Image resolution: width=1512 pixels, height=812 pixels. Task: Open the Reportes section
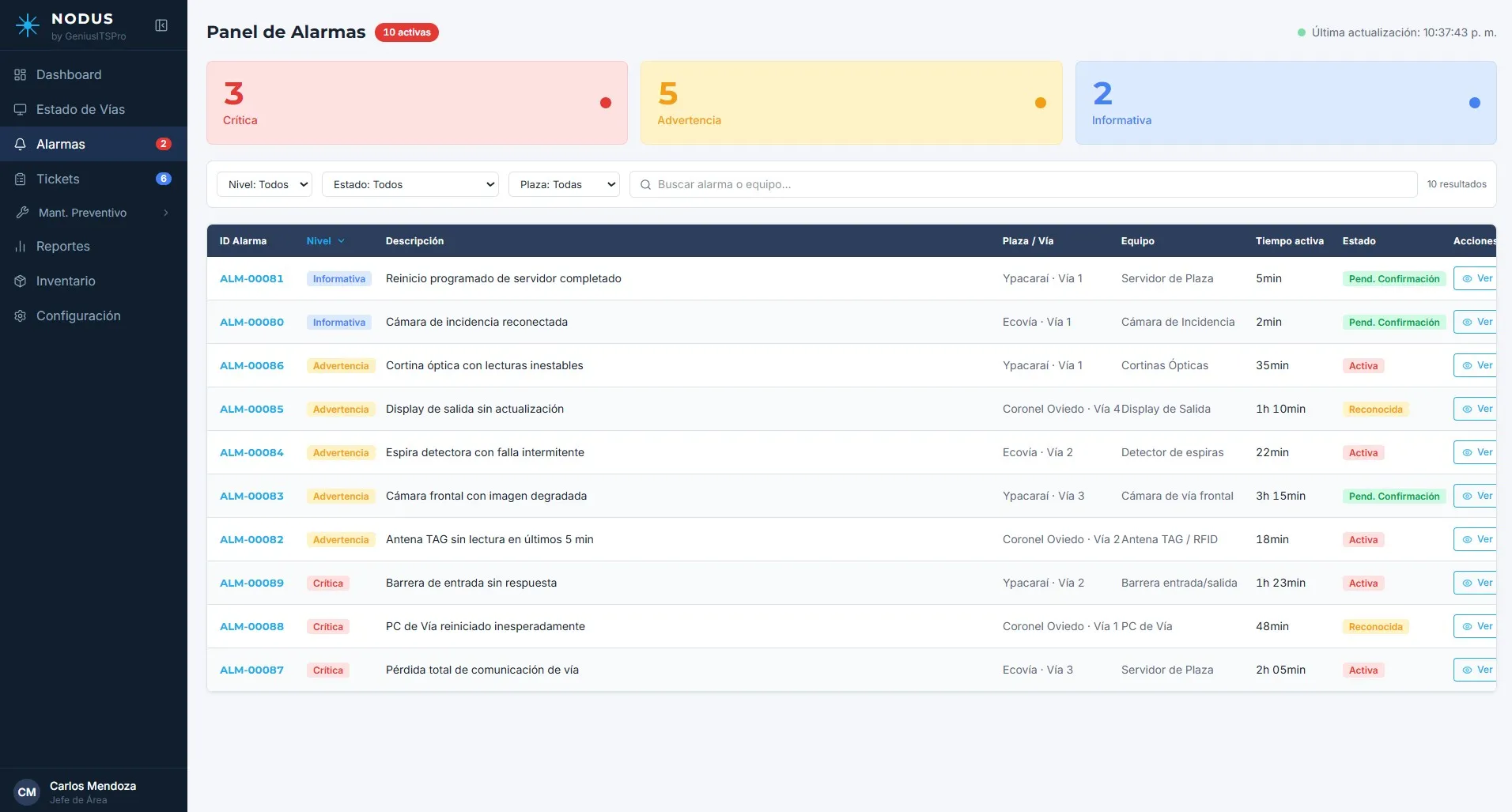[93, 246]
